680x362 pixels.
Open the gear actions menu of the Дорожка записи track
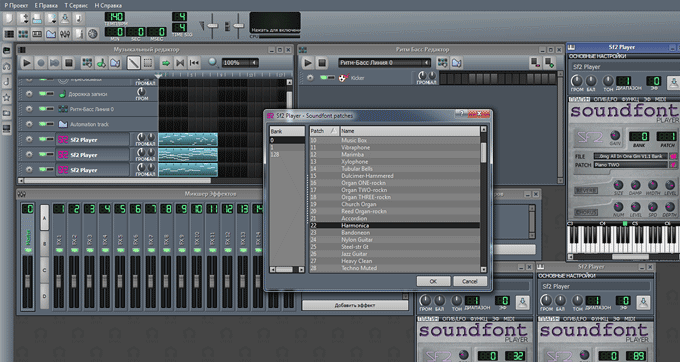[x=29, y=94]
